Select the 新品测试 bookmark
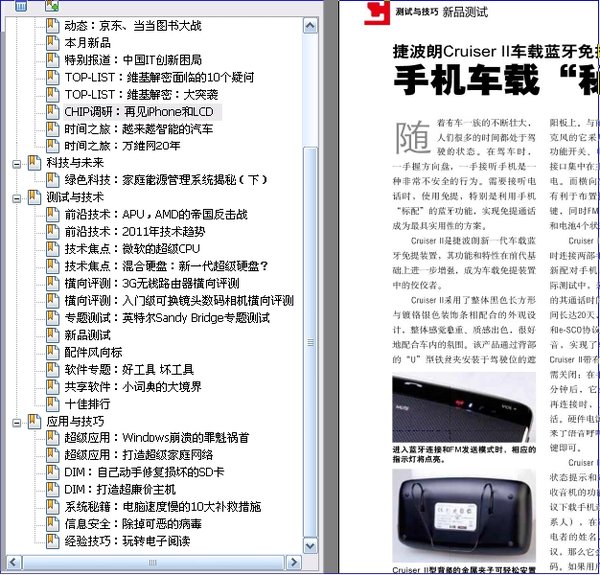 (88, 335)
